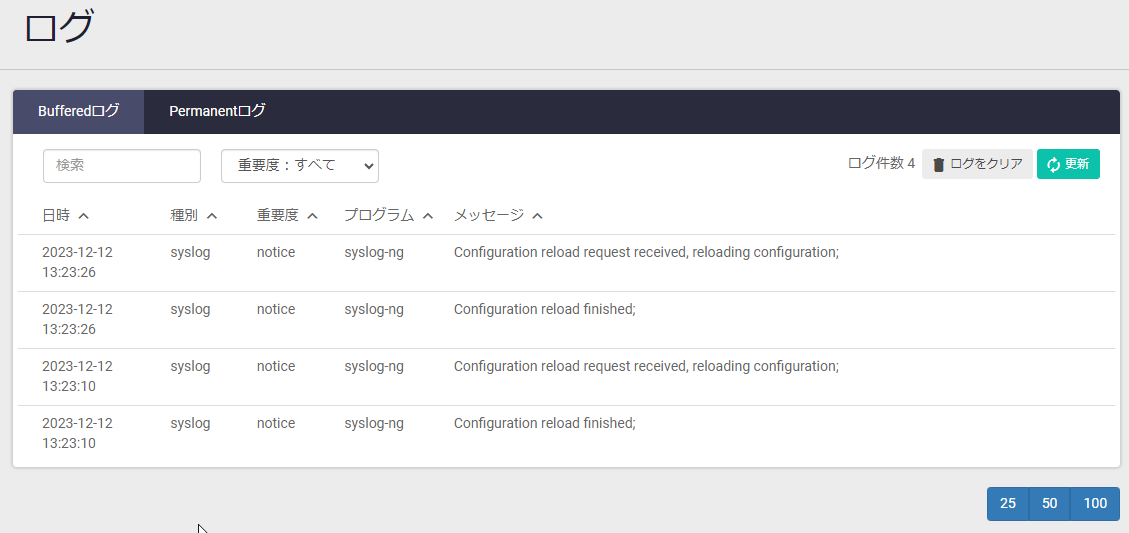The height and width of the screenshot is (533, 1129).
Task: Refresh logs with the 更新 button
Action: (1068, 164)
